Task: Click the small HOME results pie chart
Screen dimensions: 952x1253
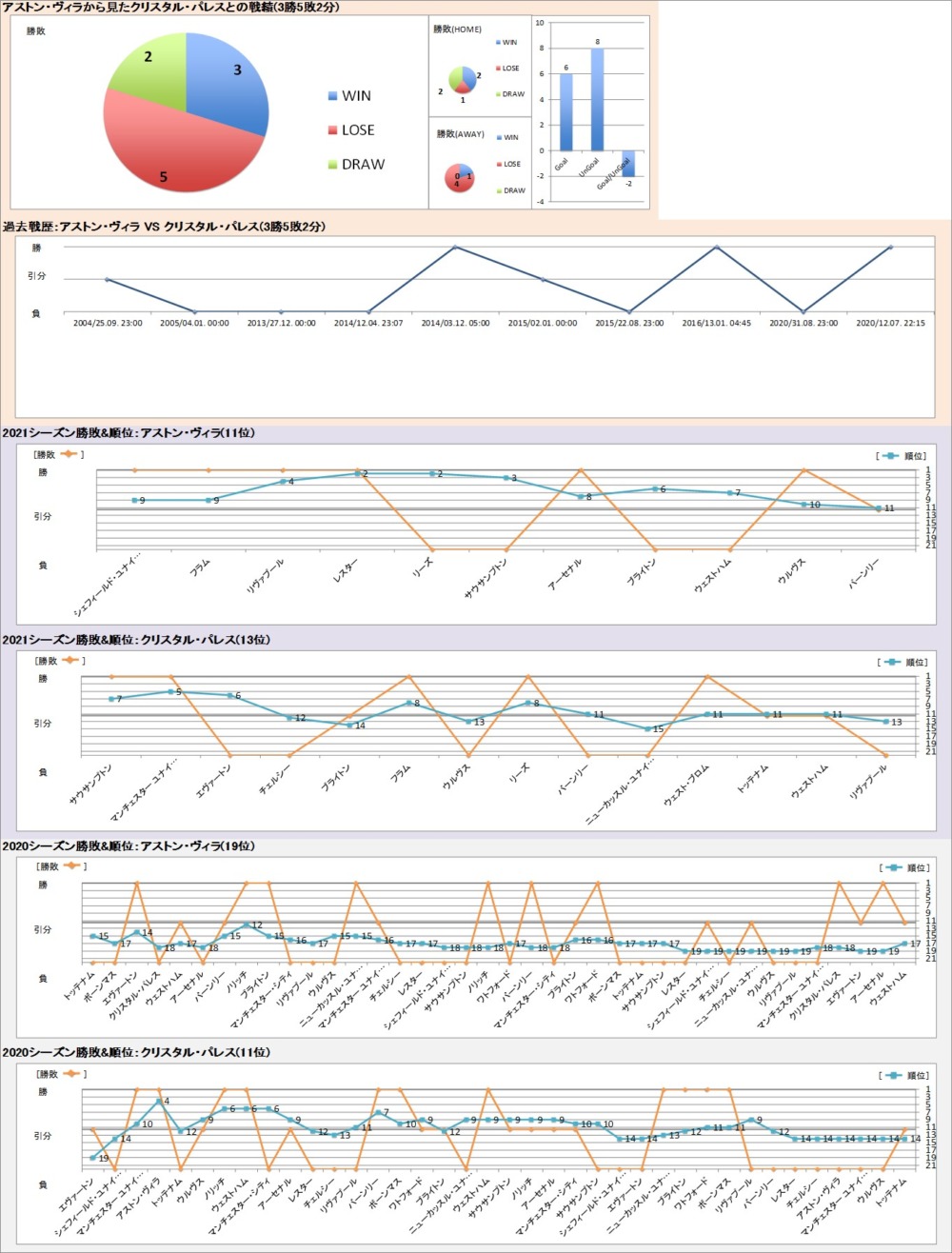Action: tap(463, 80)
